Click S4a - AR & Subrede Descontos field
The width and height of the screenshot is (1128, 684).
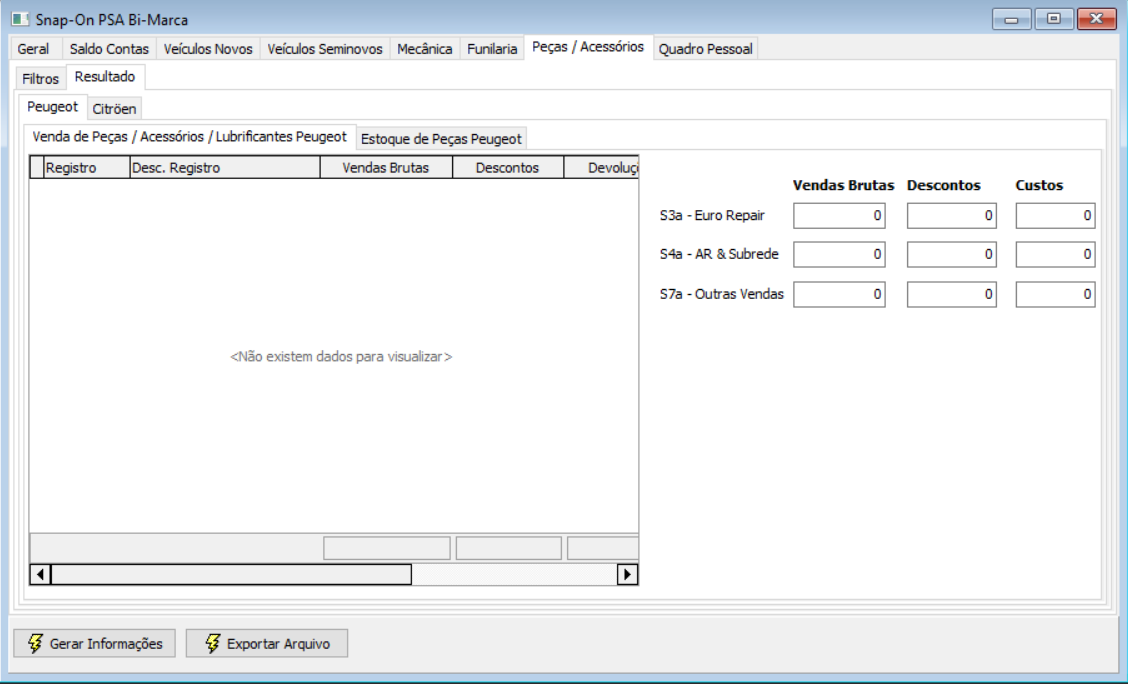pos(951,255)
